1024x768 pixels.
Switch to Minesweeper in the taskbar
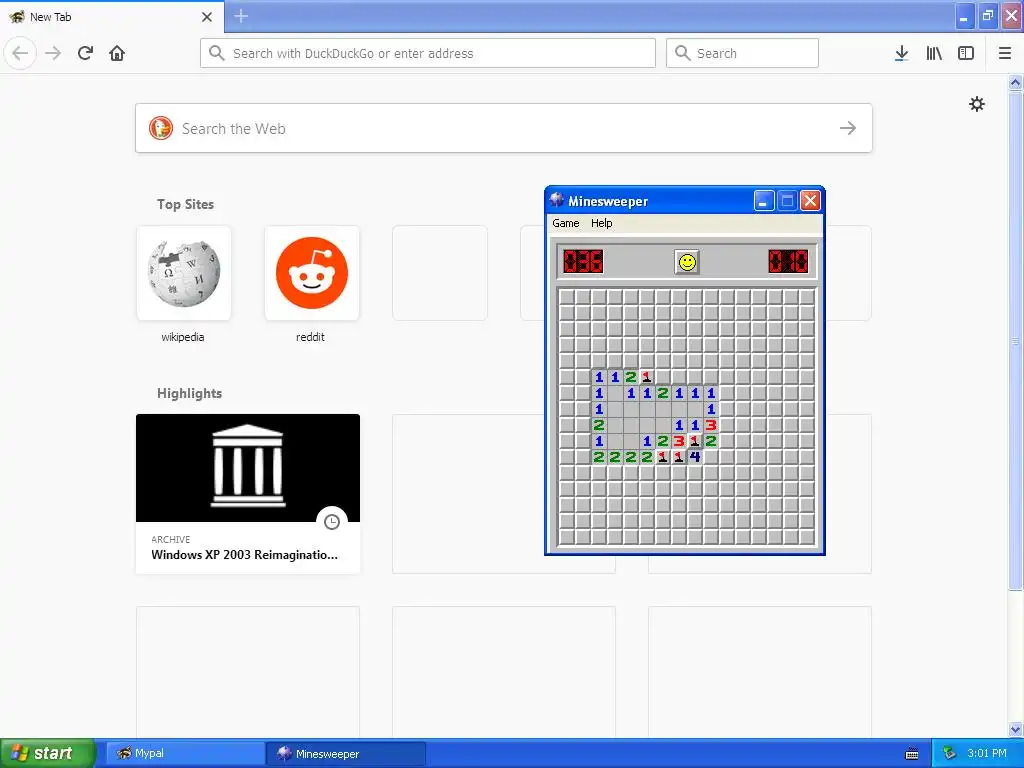point(346,754)
